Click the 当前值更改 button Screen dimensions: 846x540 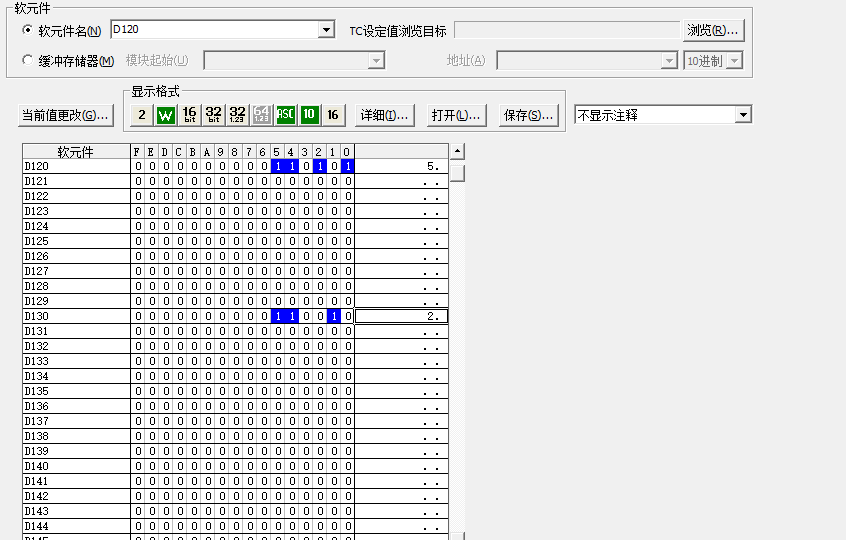point(65,115)
